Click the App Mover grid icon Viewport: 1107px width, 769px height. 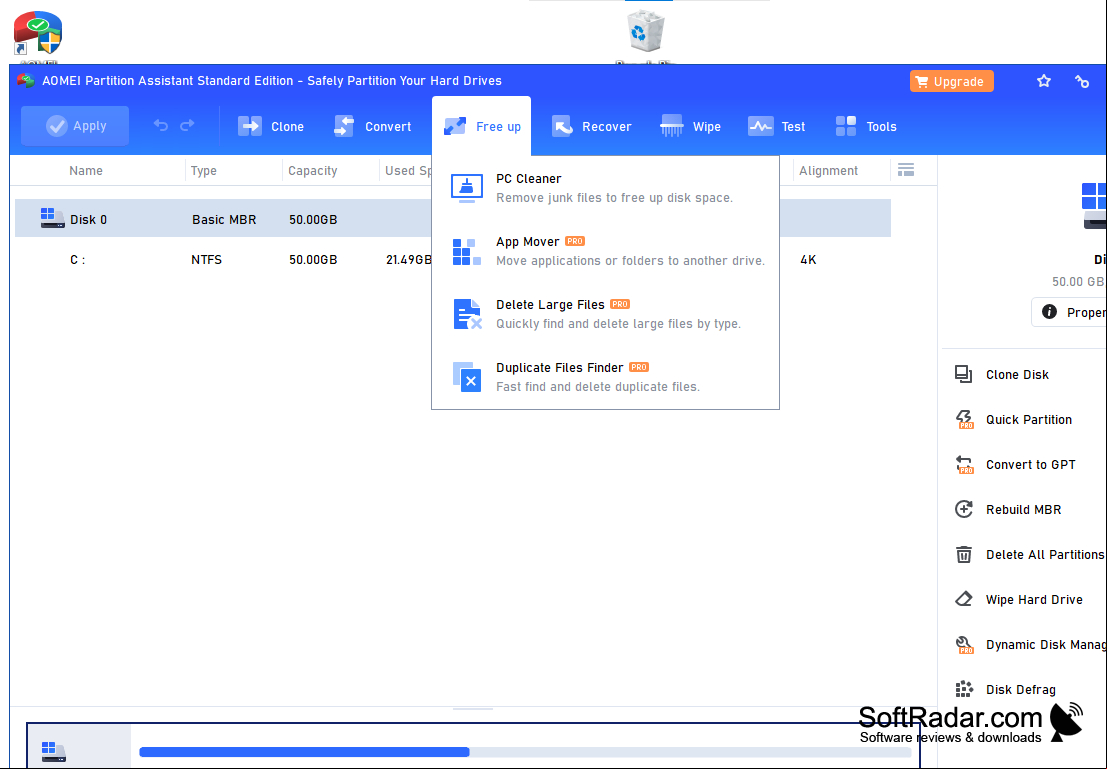[x=467, y=251]
